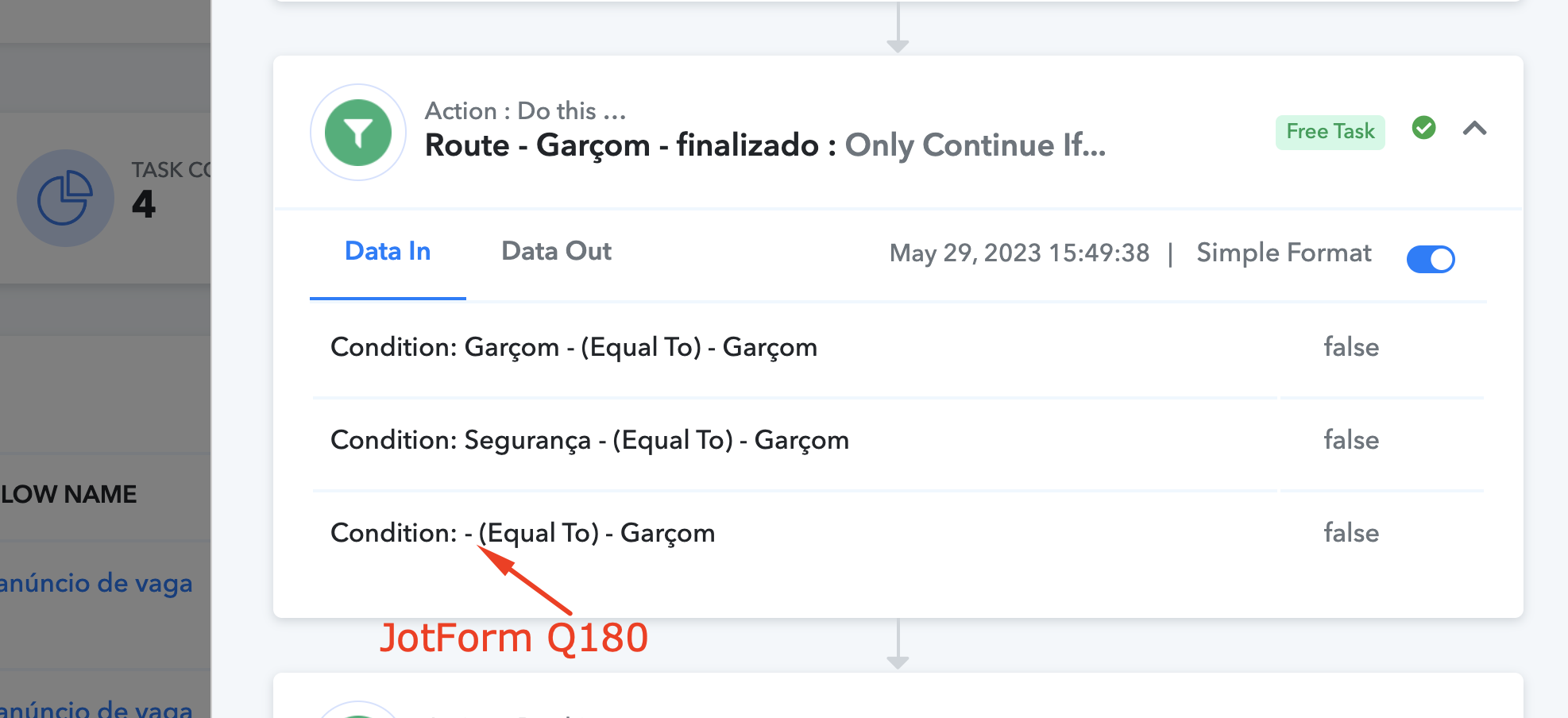Viewport: 1568px width, 718px height.
Task: Click the connector arrow above the Route step
Action: pos(898,28)
